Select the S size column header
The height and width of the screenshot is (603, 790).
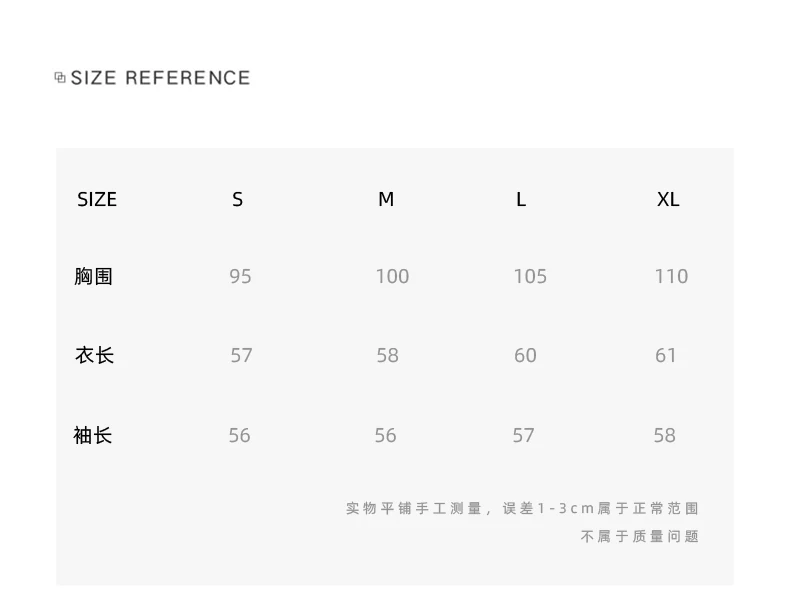point(237,199)
